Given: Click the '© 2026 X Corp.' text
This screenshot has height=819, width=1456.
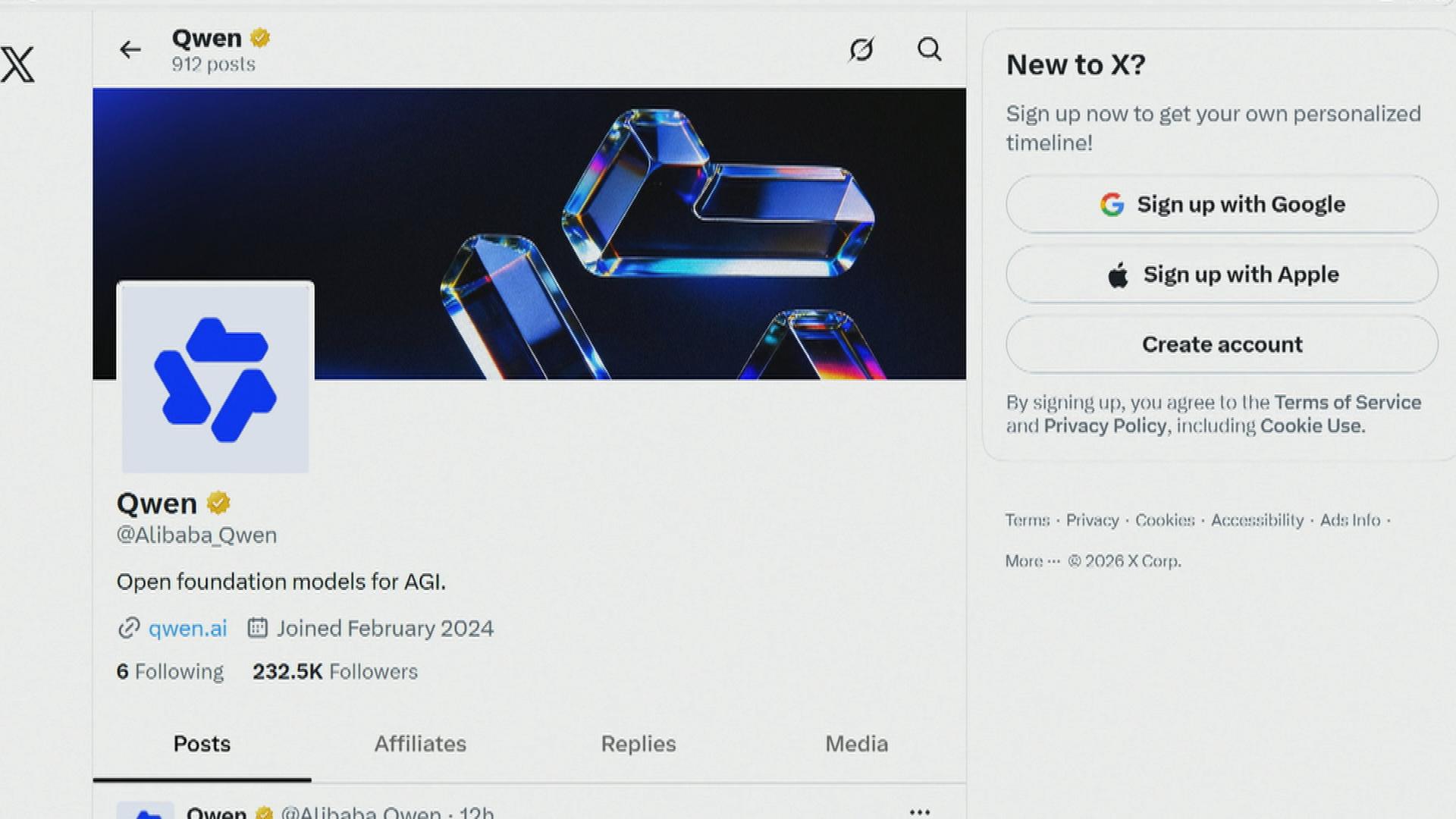Looking at the screenshot, I should (x=1125, y=561).
